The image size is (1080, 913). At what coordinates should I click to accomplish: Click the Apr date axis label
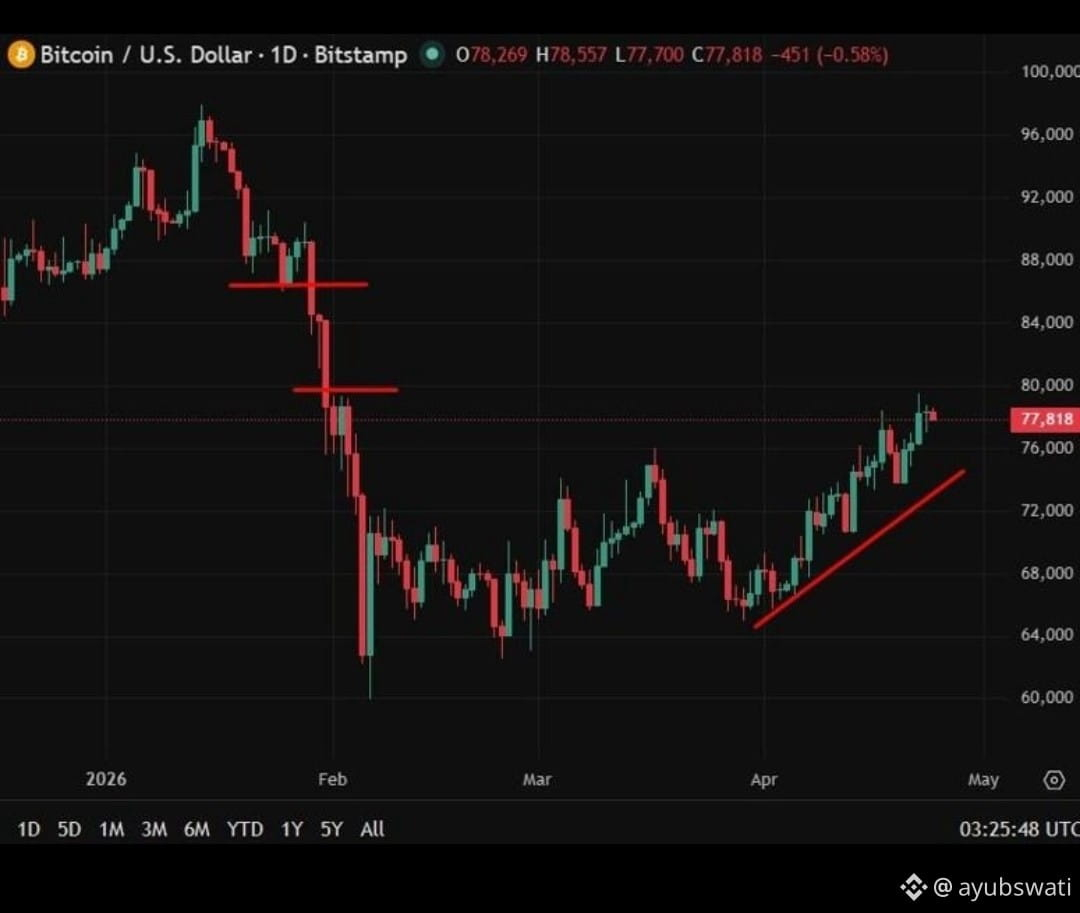point(764,779)
